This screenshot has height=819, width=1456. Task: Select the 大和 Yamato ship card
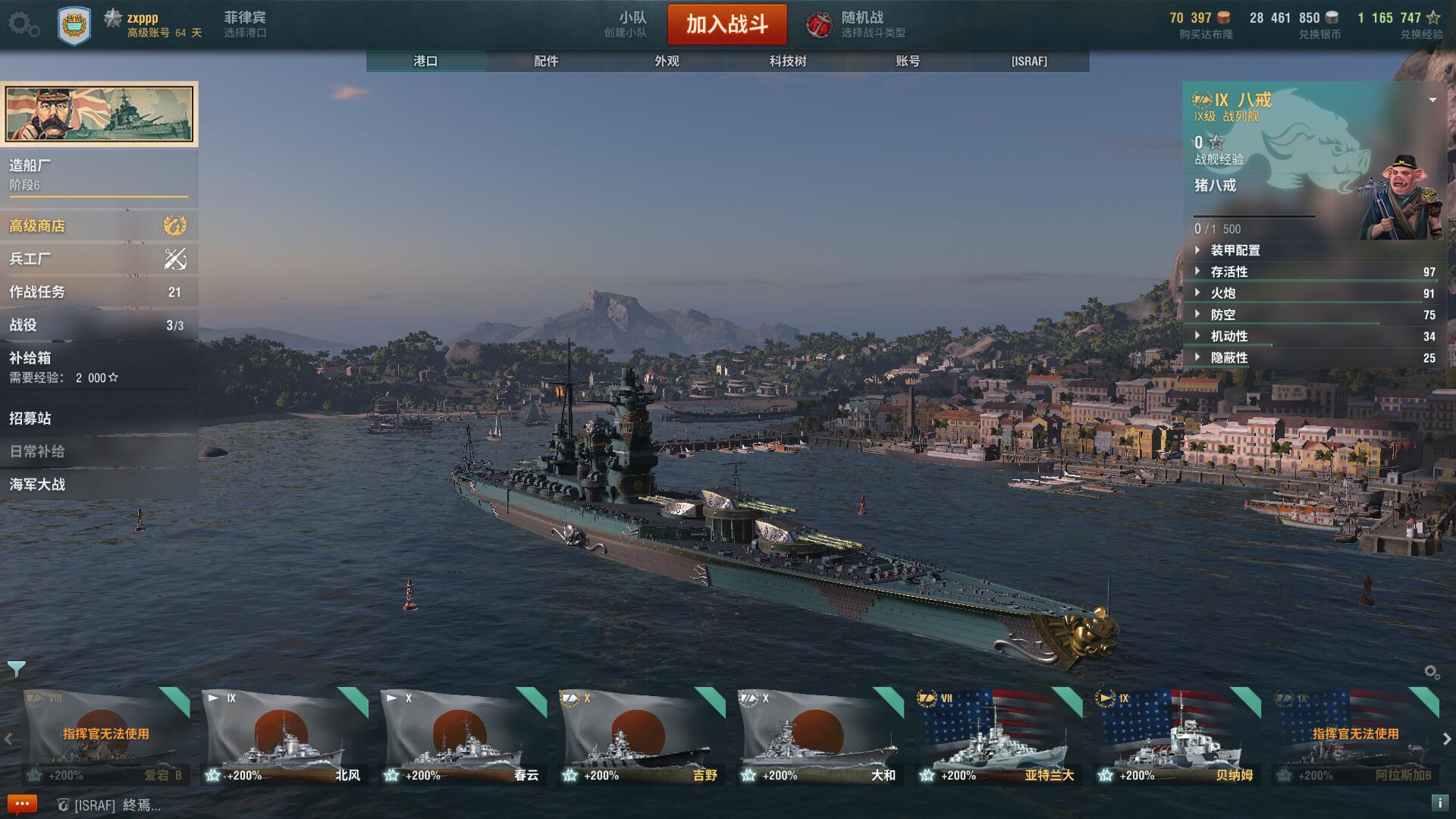point(820,736)
